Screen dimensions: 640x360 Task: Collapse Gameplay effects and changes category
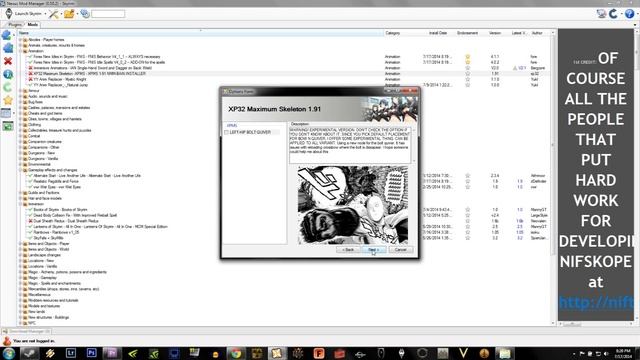20,170
